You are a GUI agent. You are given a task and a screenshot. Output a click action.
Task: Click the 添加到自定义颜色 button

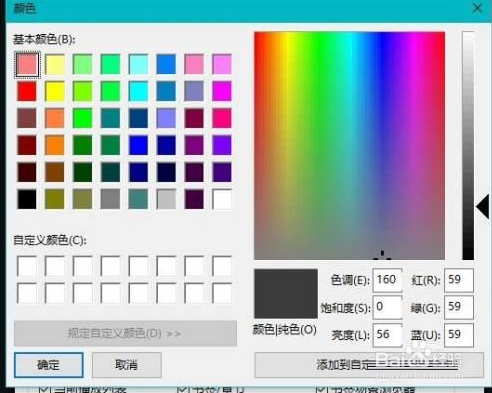tap(369, 365)
